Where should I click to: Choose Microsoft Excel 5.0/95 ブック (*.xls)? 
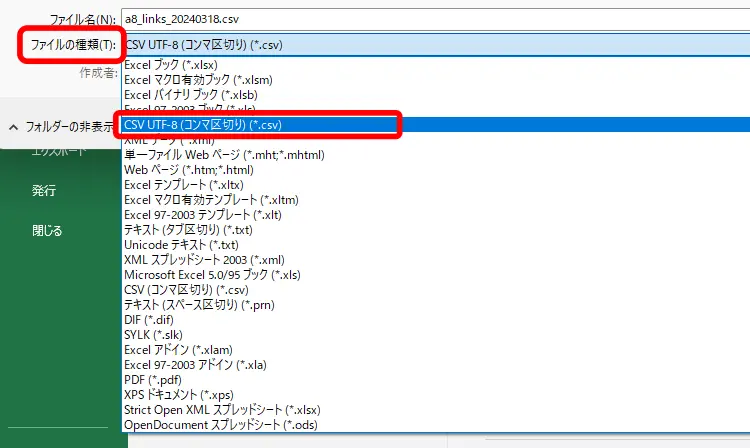click(212, 275)
